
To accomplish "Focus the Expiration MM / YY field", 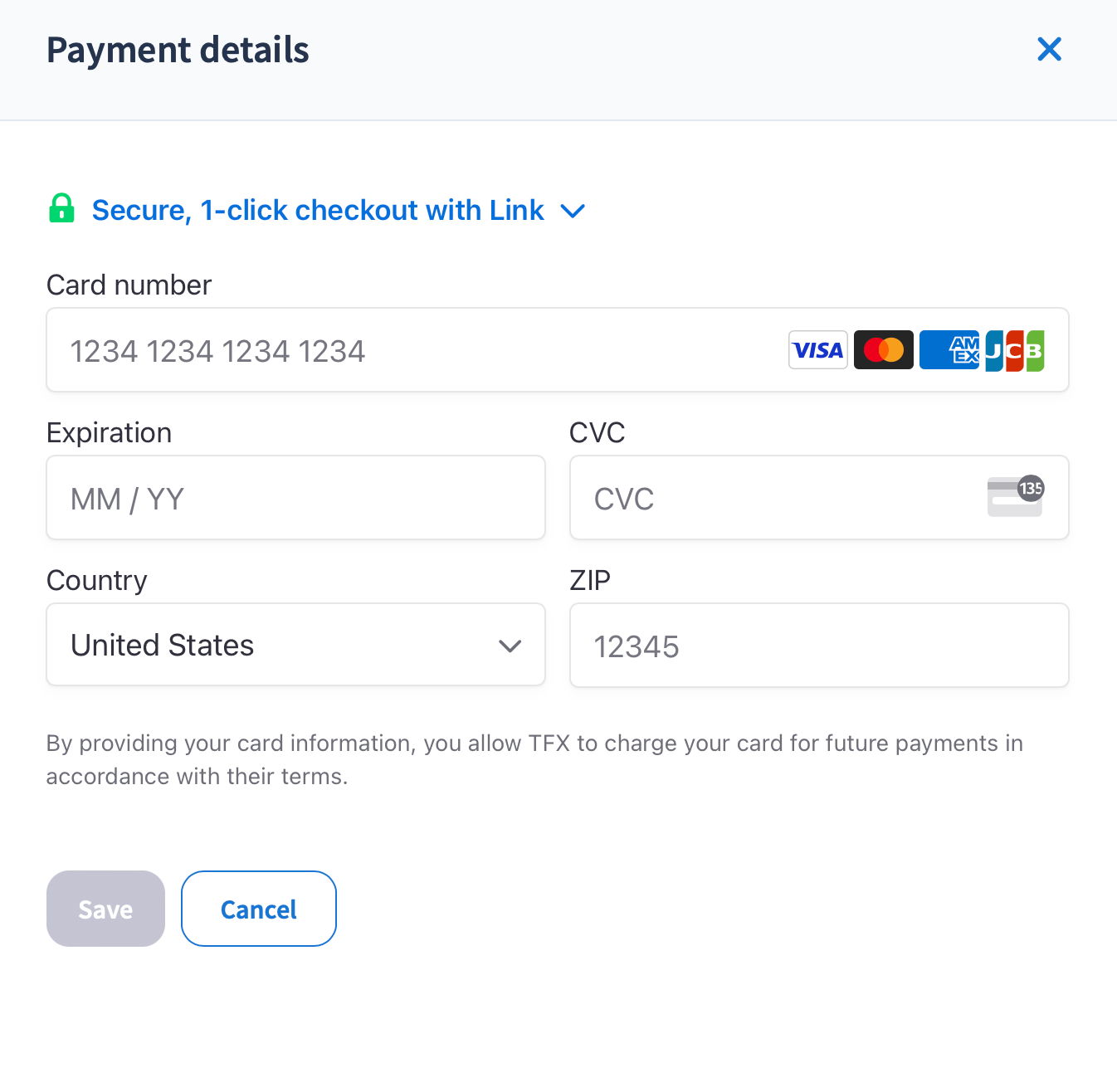I will tap(295, 498).
